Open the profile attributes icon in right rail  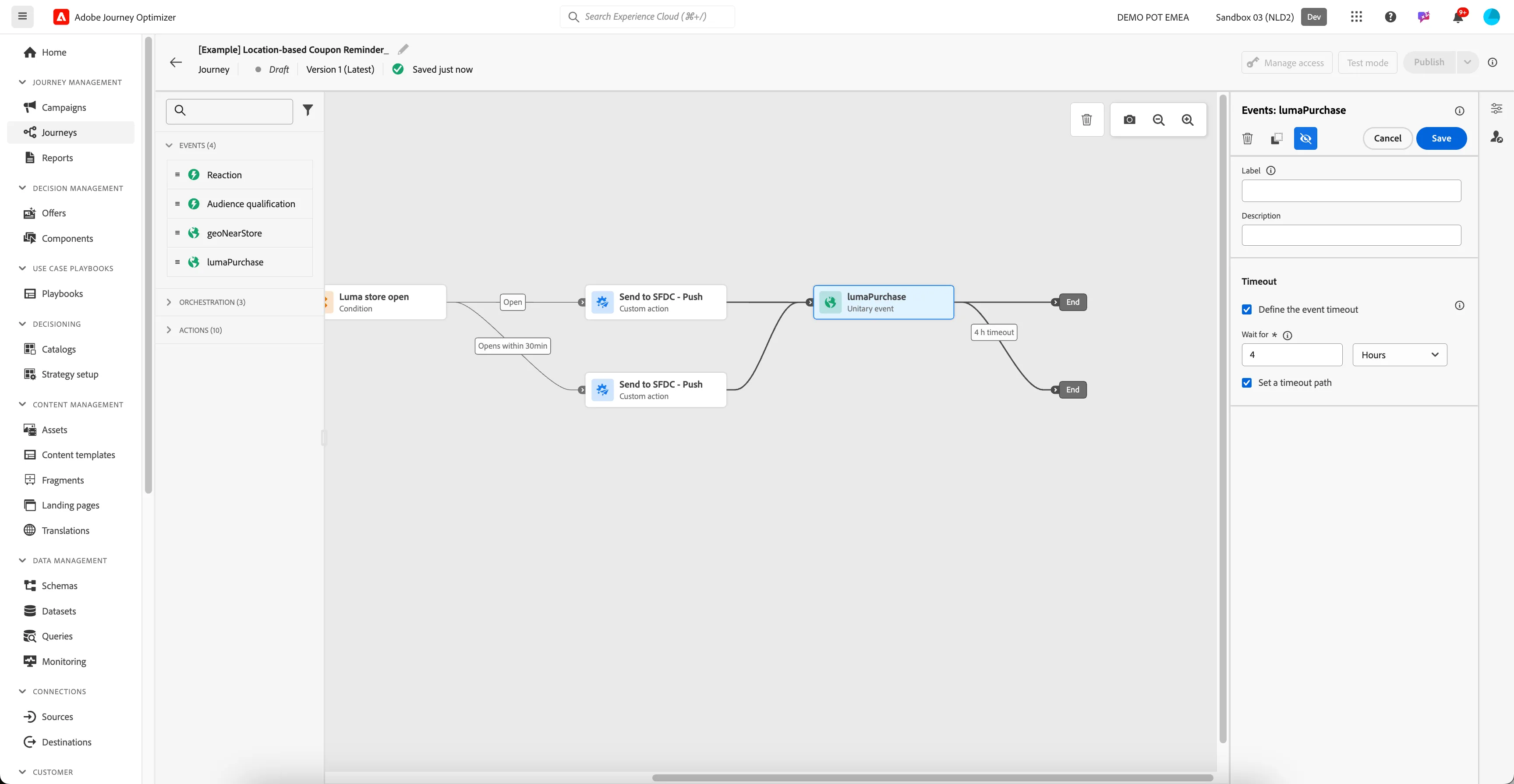[1496, 137]
